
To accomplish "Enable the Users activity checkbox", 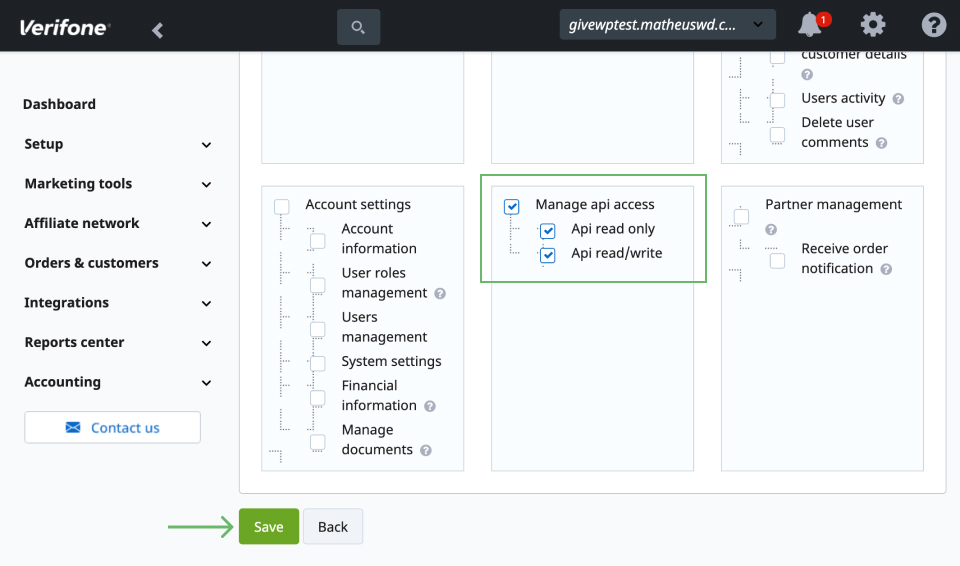I will (778, 100).
